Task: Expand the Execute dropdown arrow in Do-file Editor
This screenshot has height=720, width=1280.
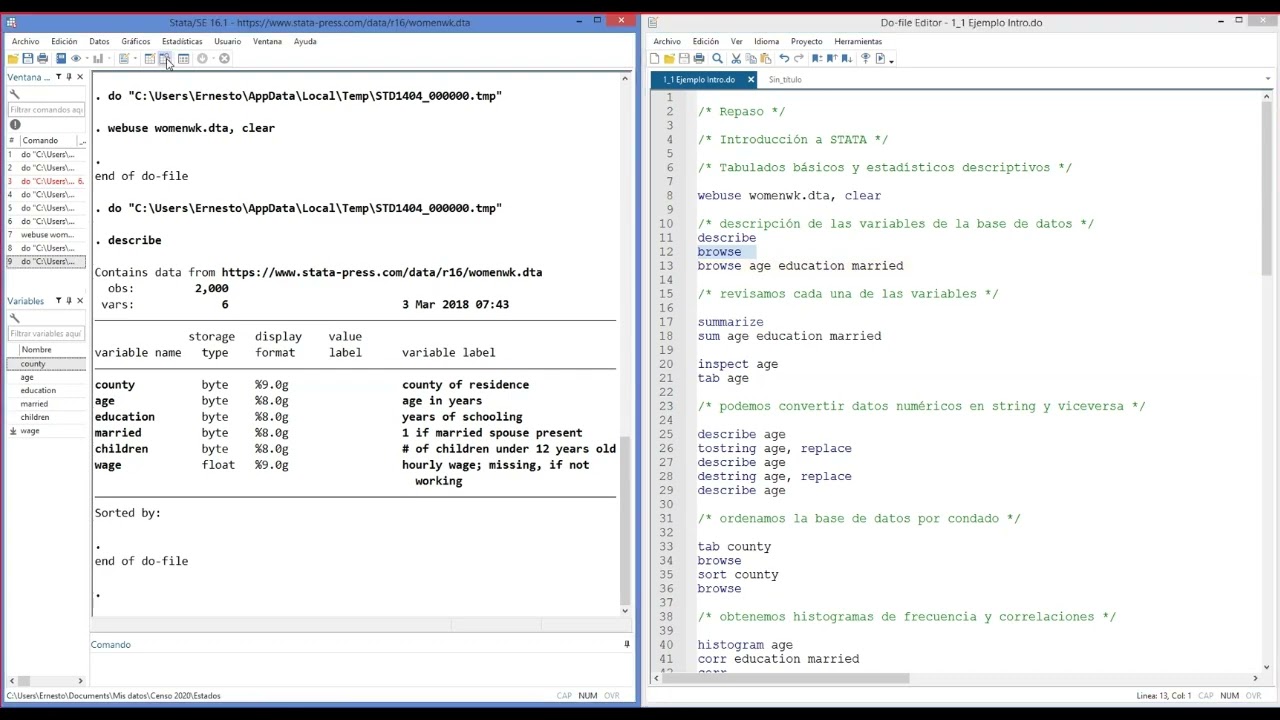Action: tap(891, 60)
